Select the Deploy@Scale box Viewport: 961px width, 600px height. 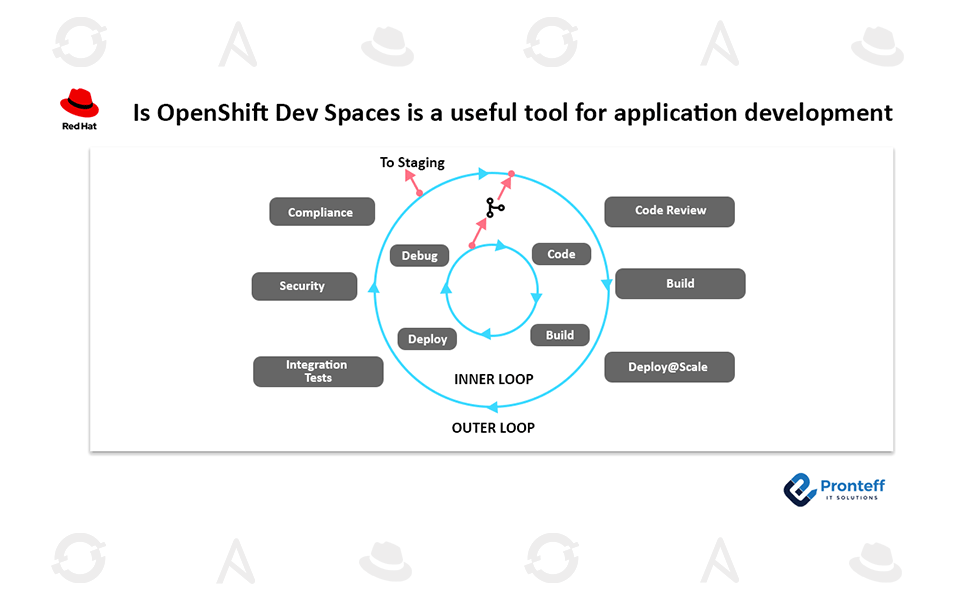click(669, 367)
